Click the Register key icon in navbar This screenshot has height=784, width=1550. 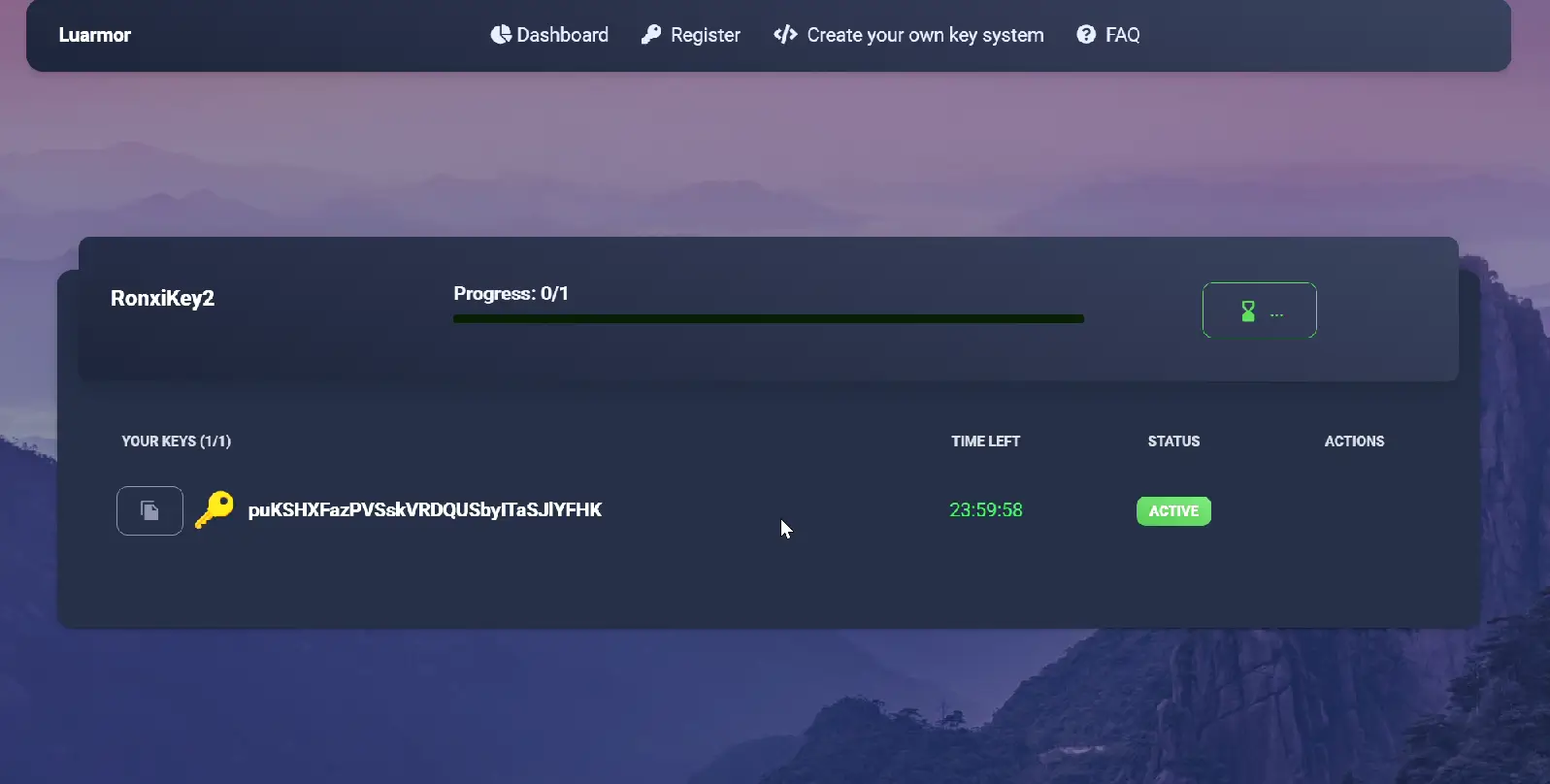pyautogui.click(x=651, y=35)
